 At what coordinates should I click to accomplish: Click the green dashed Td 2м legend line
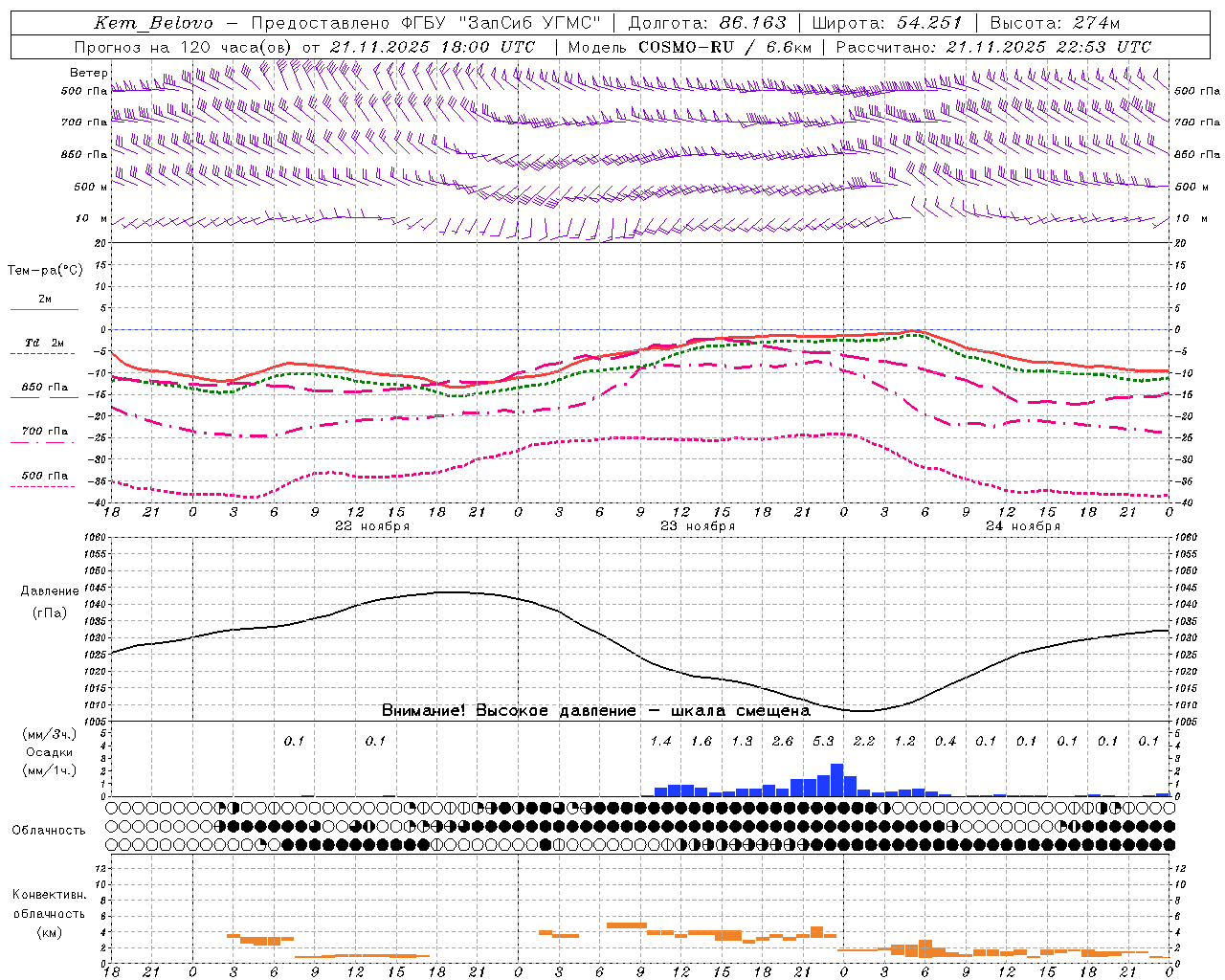[44, 353]
